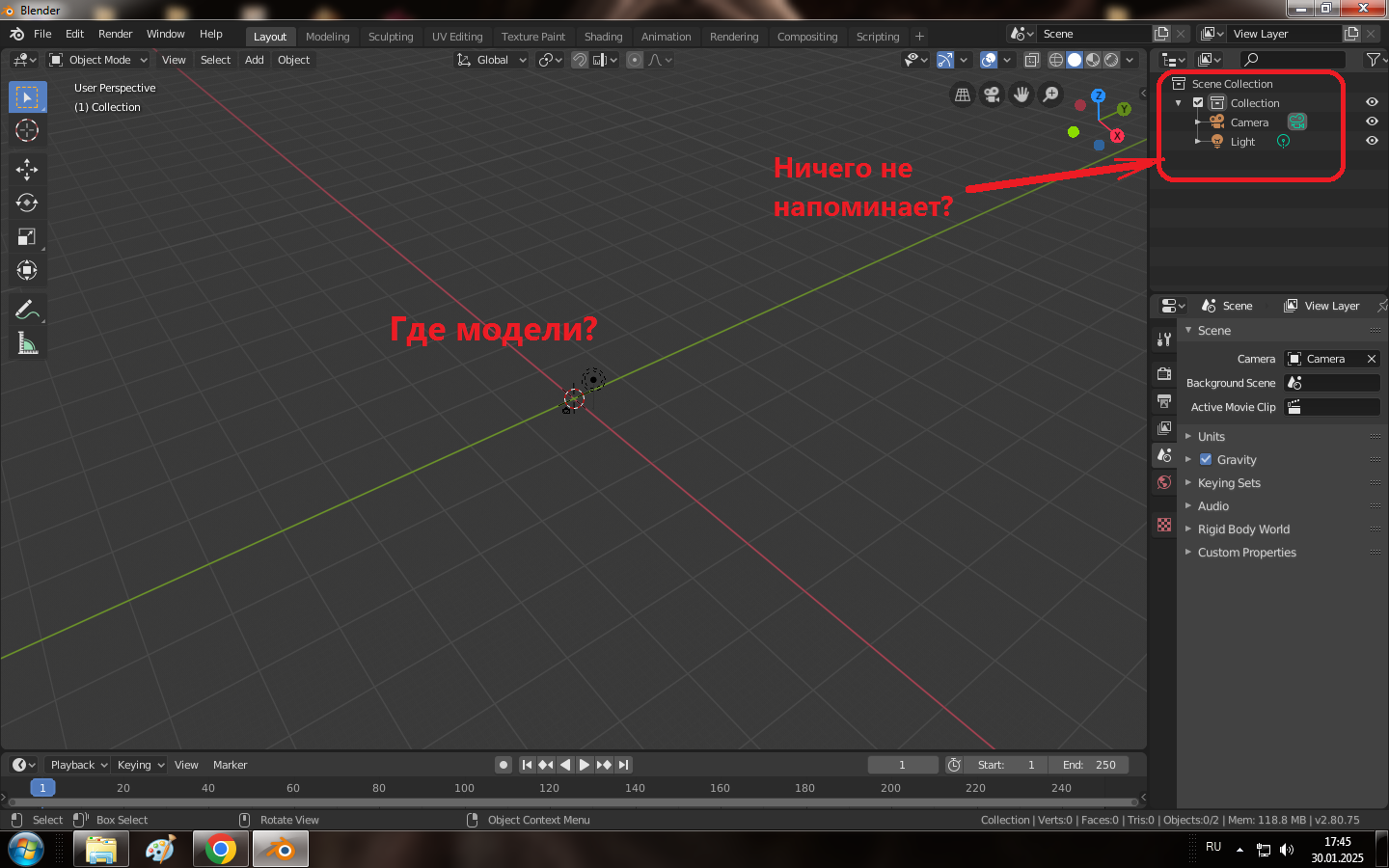Expand the Rigid Body World panel
The width and height of the screenshot is (1389, 868).
(x=1243, y=529)
